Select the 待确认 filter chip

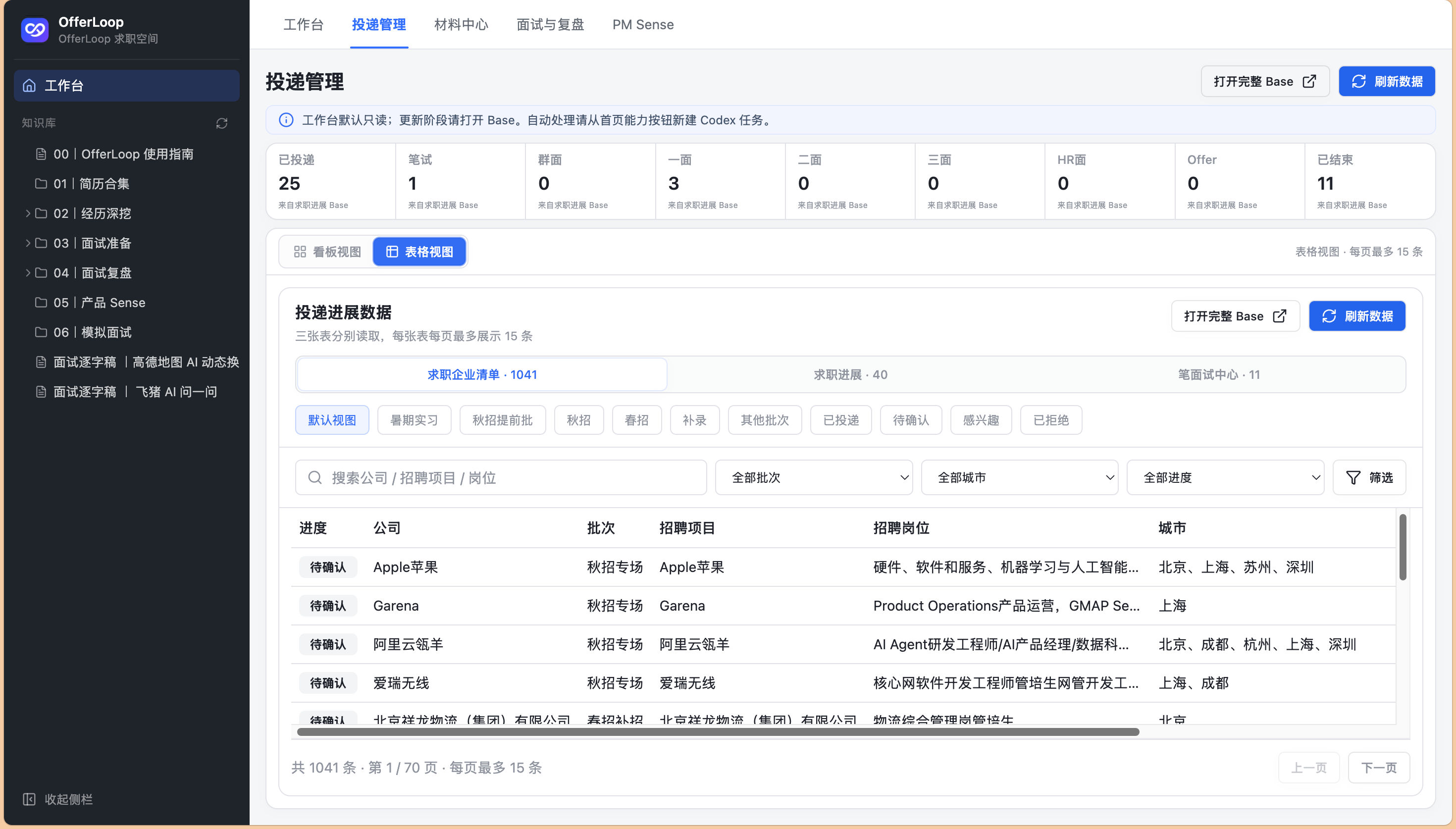911,420
